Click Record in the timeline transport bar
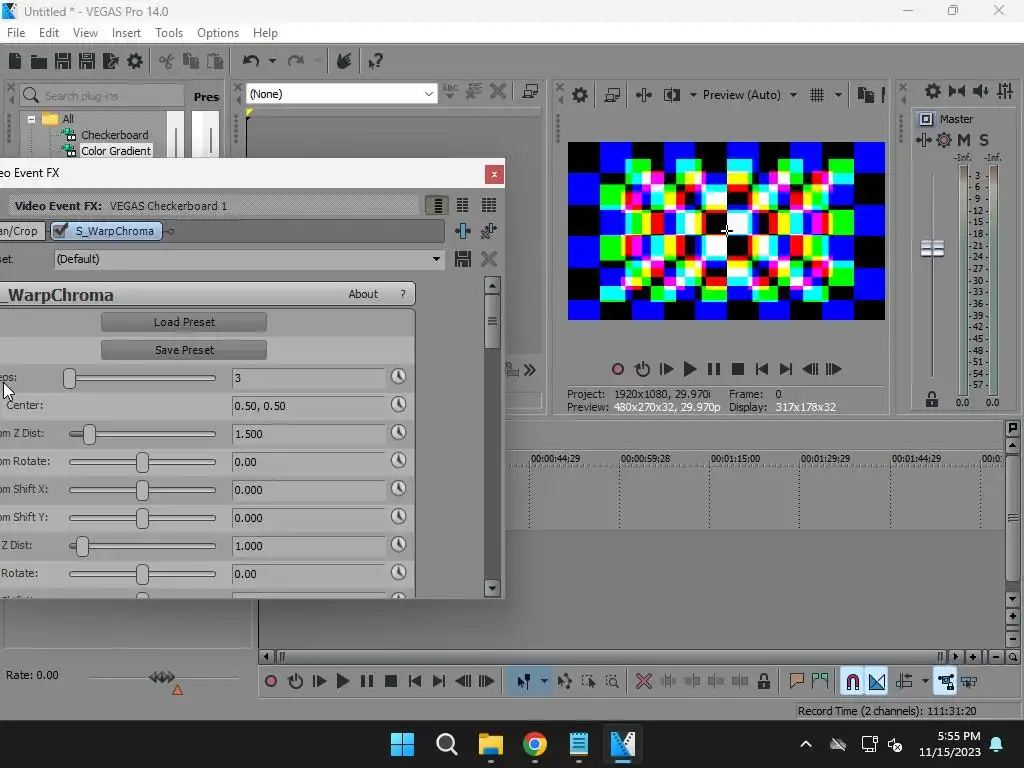 pos(271,682)
